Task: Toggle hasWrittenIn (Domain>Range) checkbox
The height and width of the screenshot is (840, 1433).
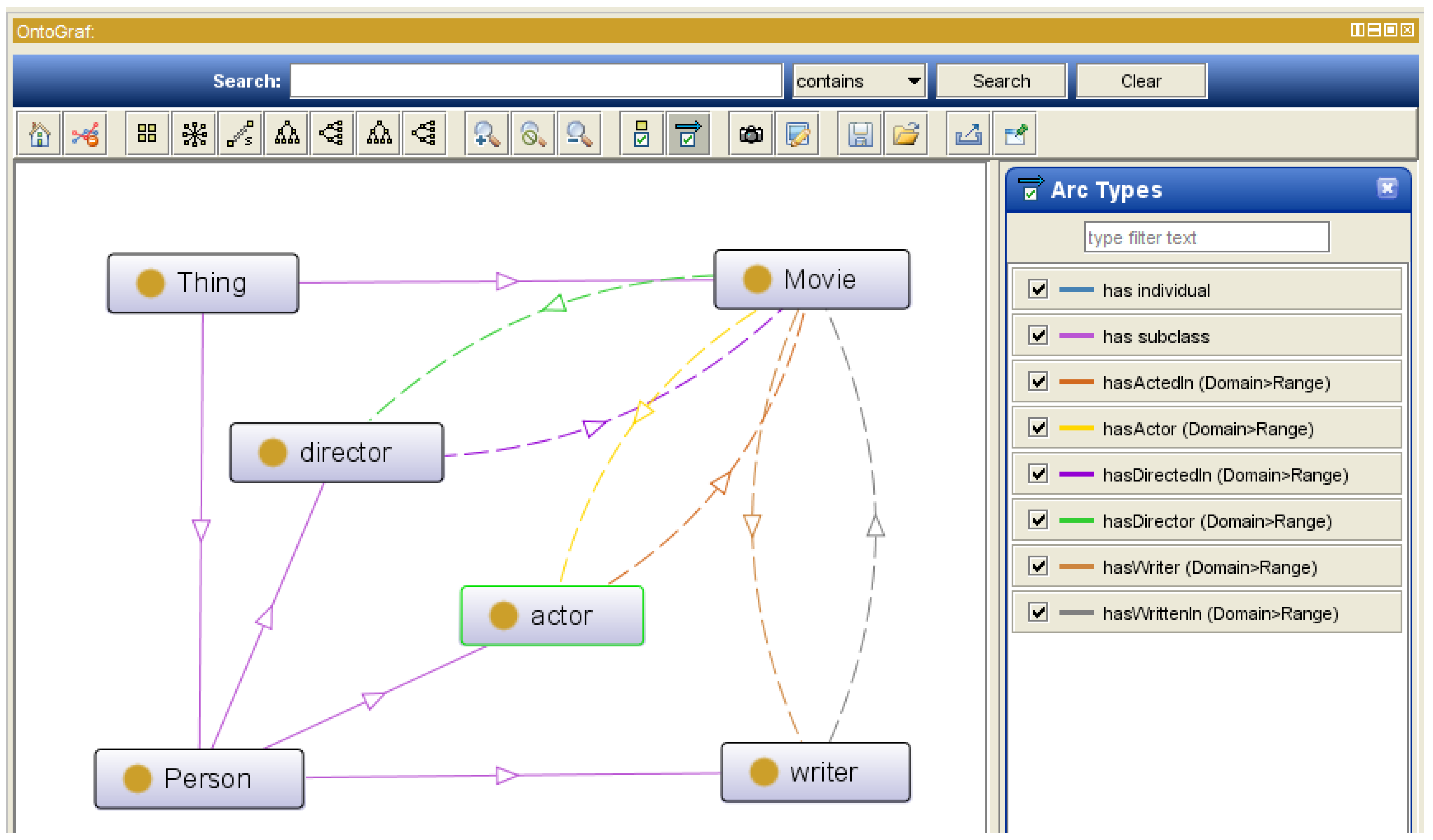Action: click(x=1038, y=612)
